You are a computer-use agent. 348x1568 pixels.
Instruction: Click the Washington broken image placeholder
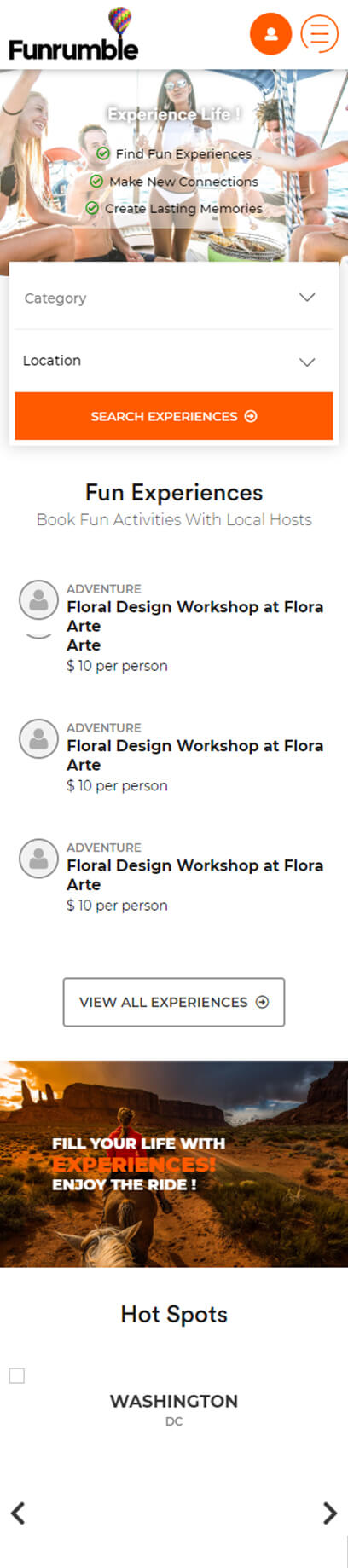[17, 1375]
